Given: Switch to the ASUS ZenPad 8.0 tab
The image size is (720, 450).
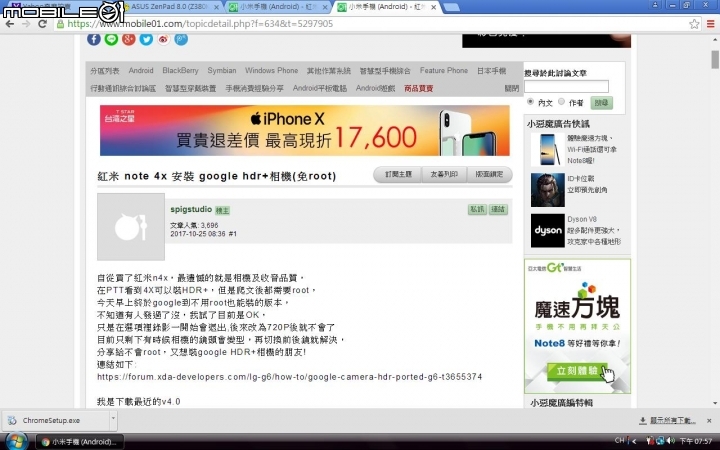Looking at the screenshot, I should 168,7.
